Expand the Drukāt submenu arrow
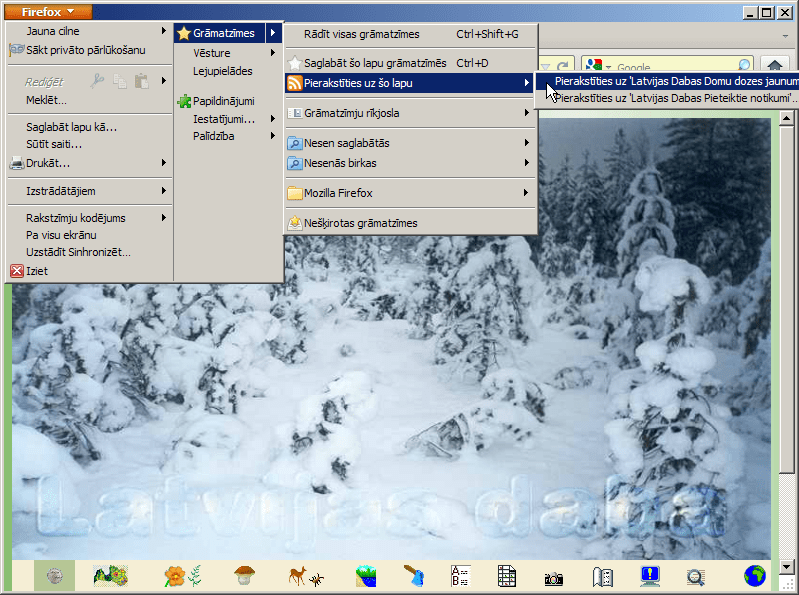Screen dimensions: 799x595 [164, 163]
